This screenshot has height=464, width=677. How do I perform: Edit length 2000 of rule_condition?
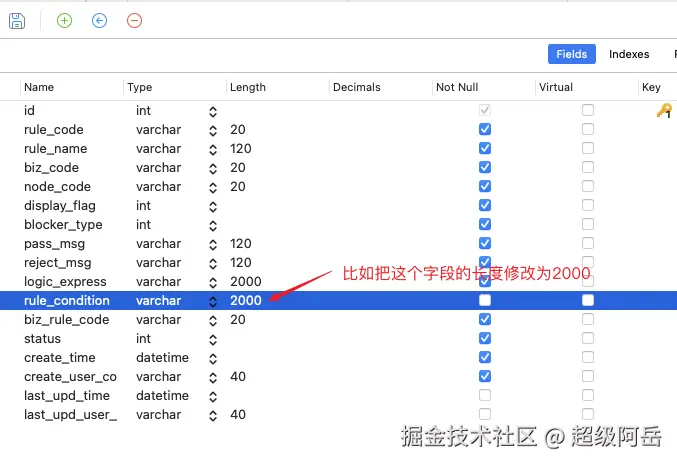coord(246,300)
